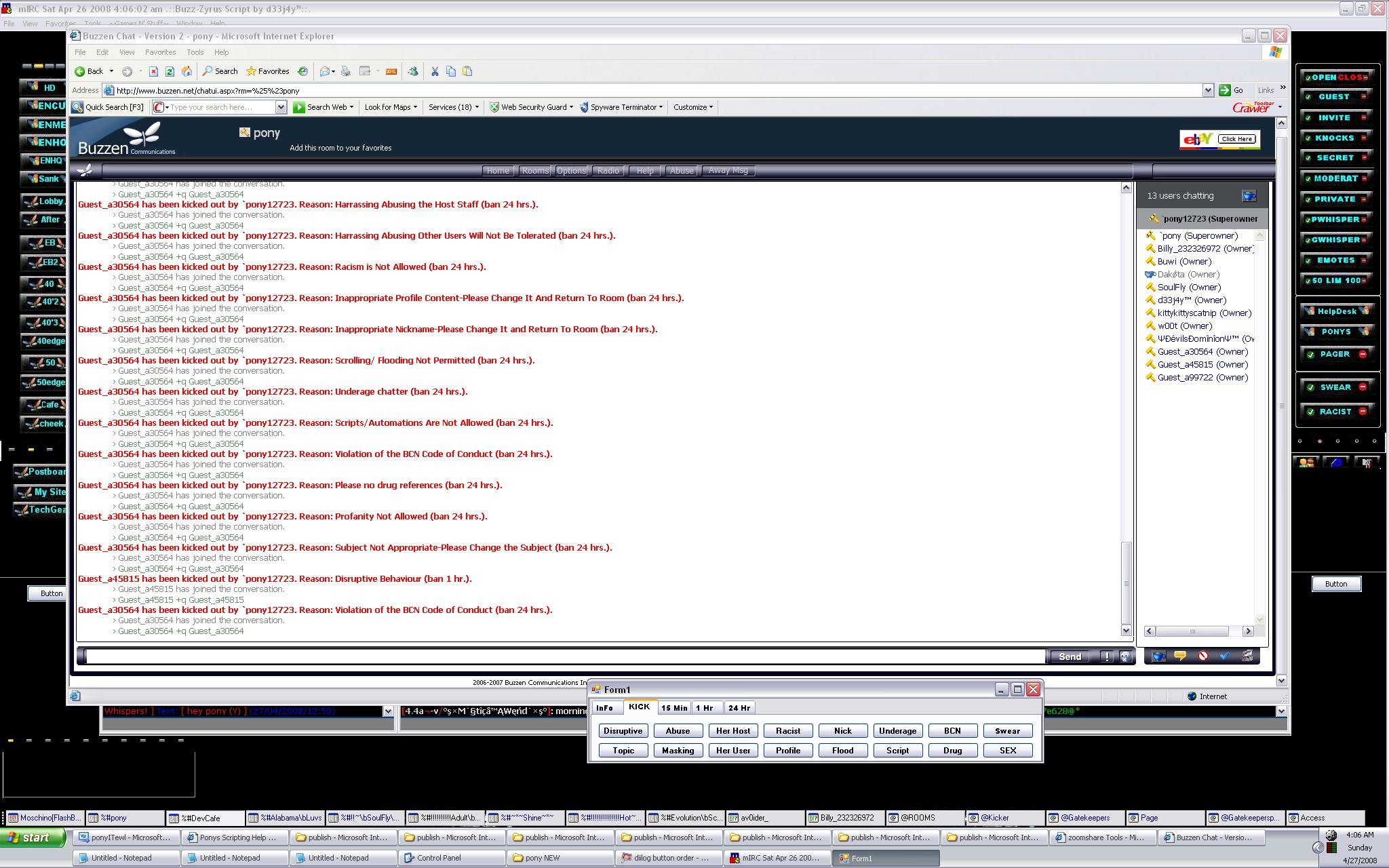Enable MODERAT mode green check toggle

(1308, 178)
